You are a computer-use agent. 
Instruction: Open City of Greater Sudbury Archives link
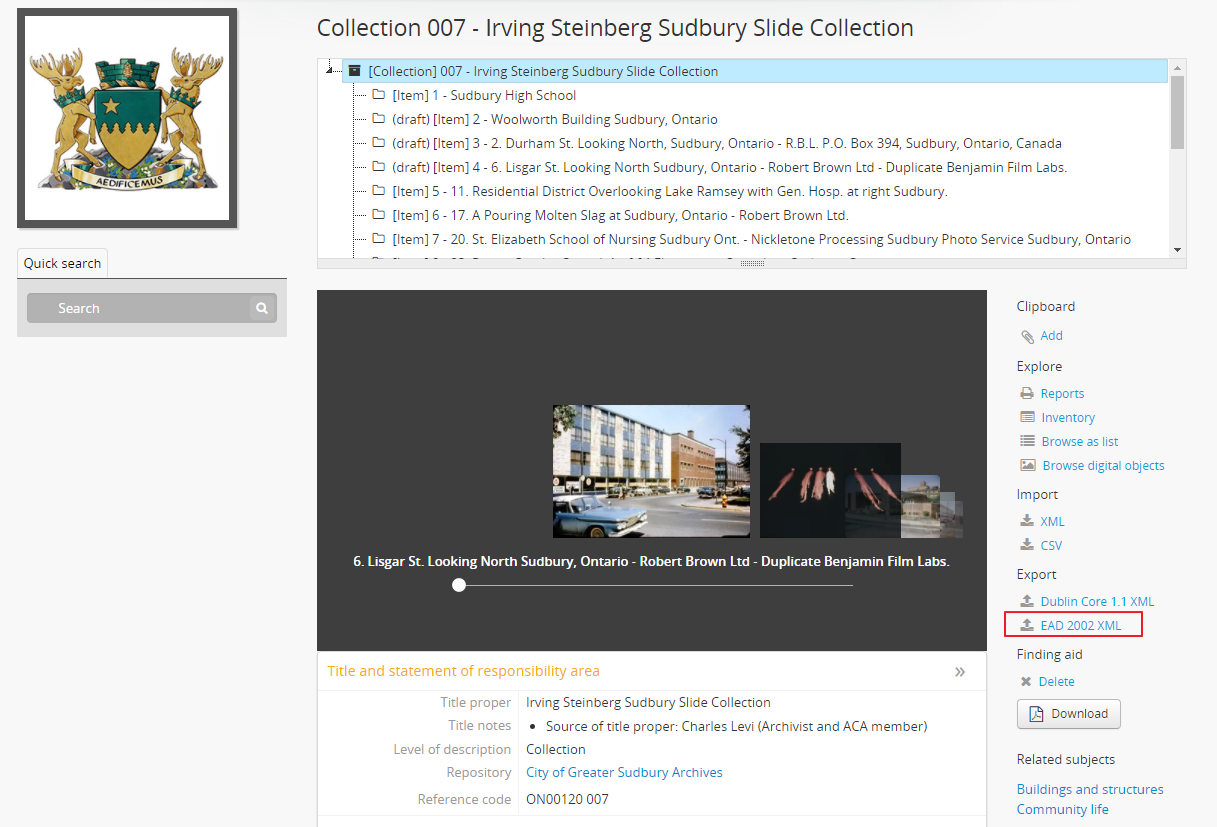tap(624, 773)
